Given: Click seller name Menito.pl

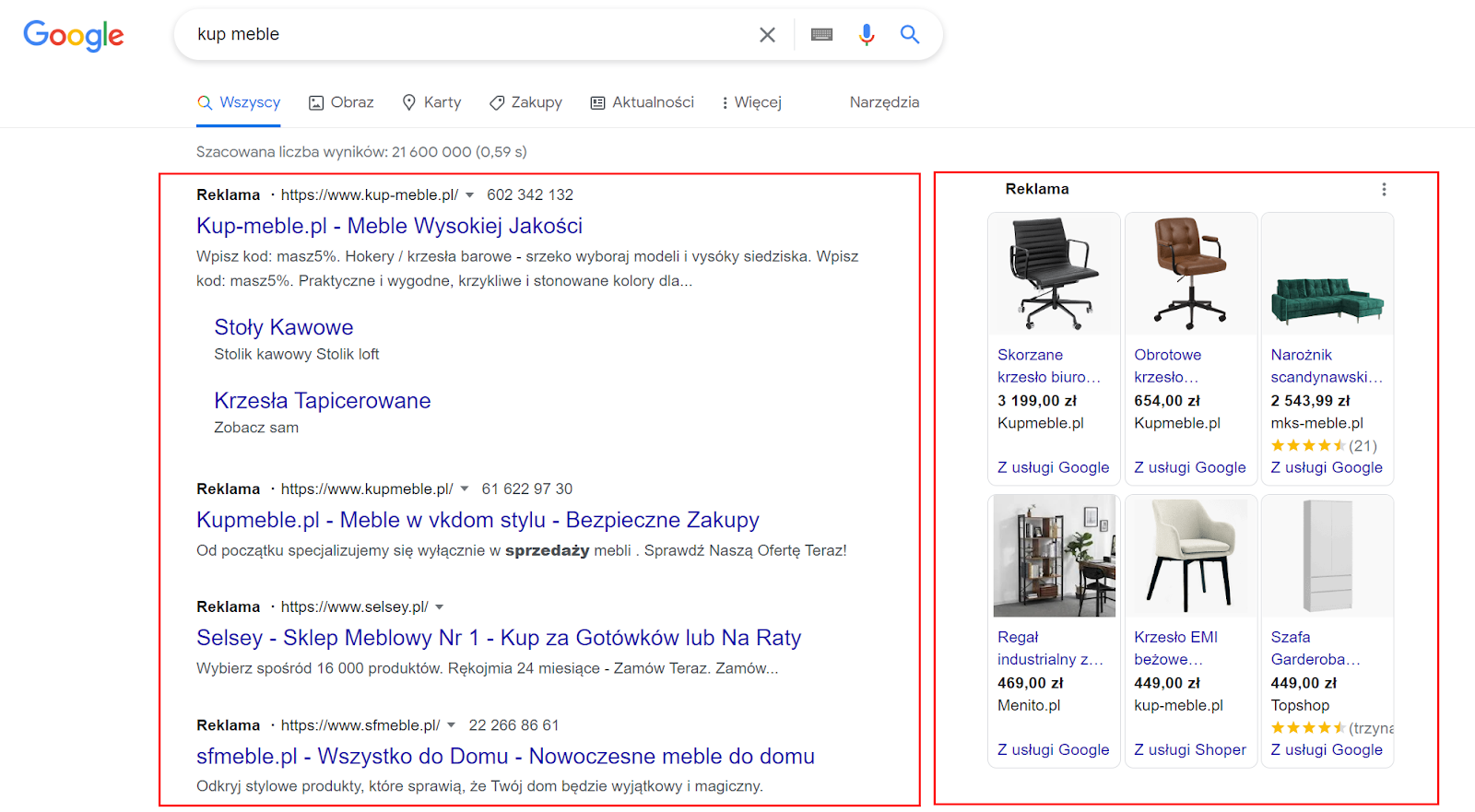Looking at the screenshot, I should click(1029, 705).
